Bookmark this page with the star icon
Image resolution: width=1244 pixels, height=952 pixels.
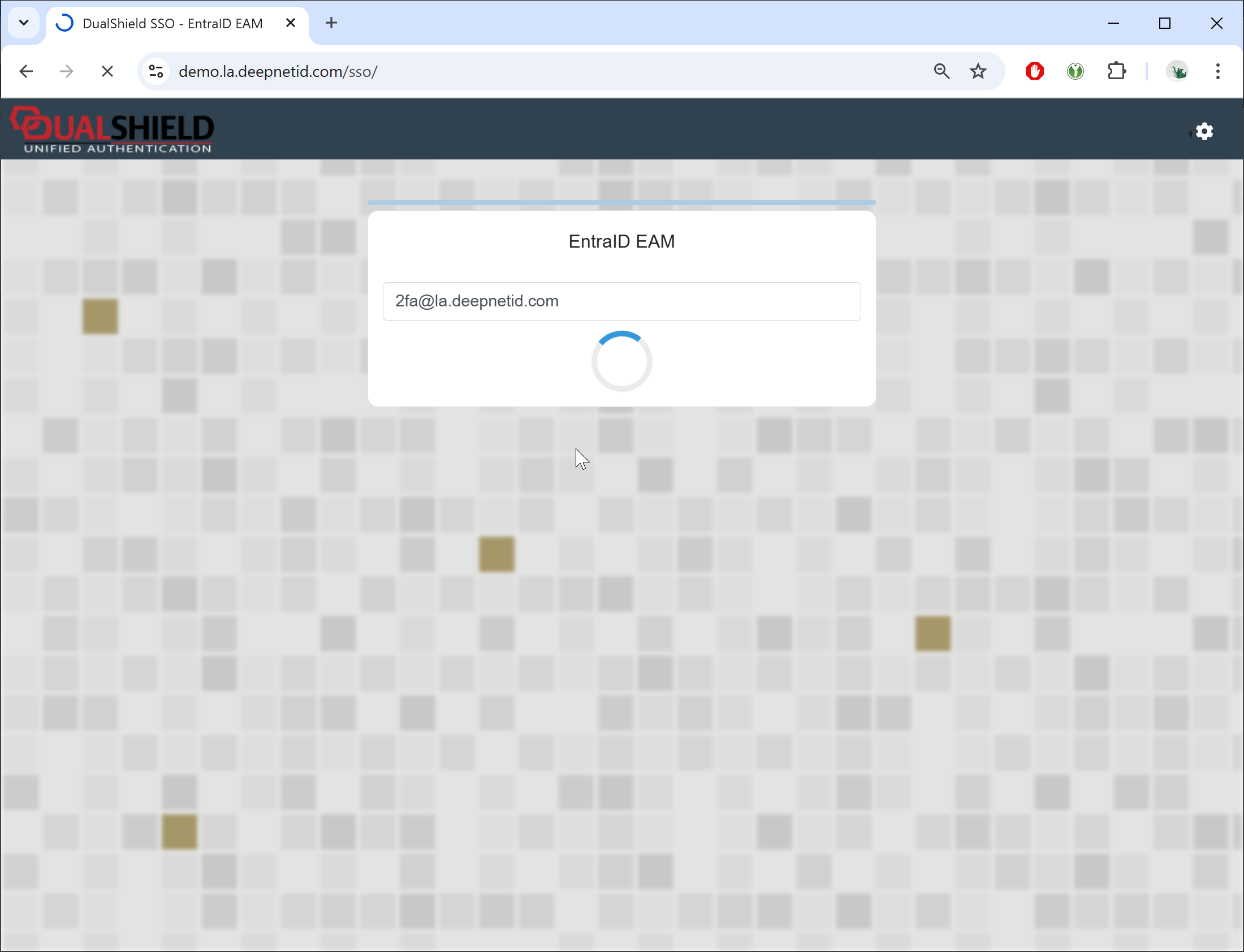[x=978, y=71]
